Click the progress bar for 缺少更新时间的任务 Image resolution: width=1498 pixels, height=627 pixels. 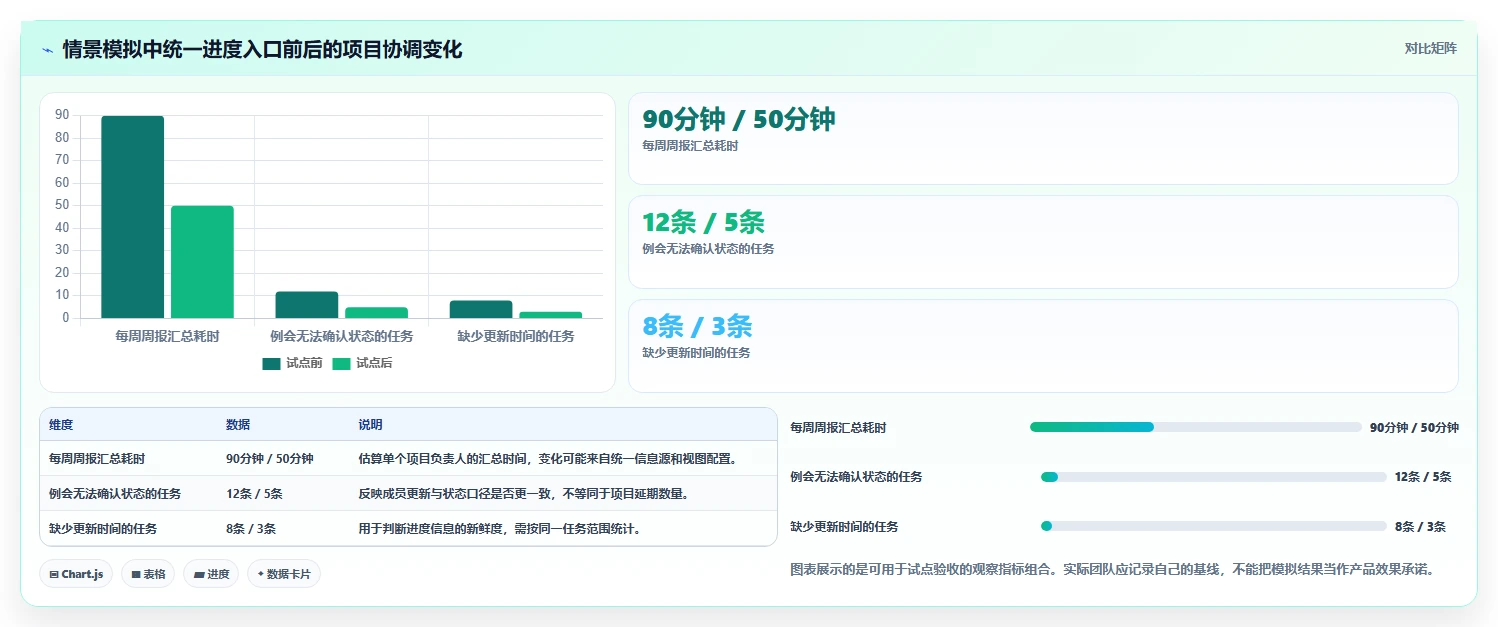coord(1214,526)
